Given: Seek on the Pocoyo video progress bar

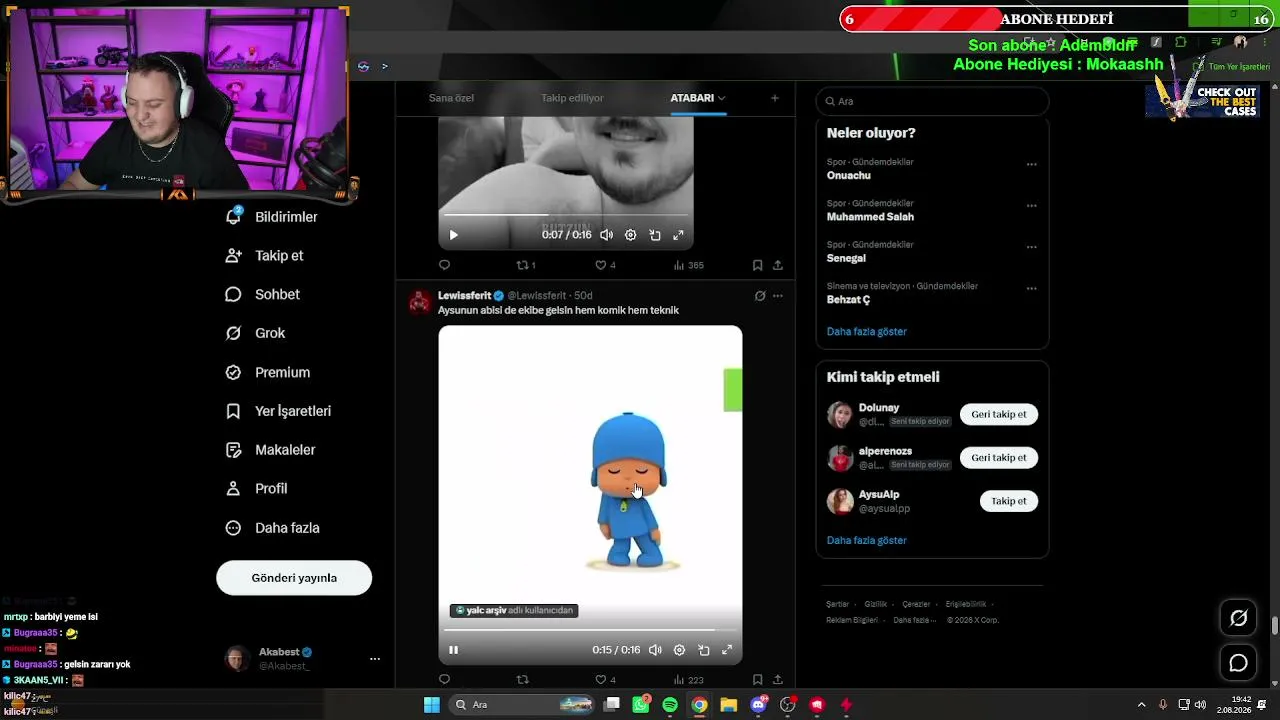Looking at the screenshot, I should point(590,630).
